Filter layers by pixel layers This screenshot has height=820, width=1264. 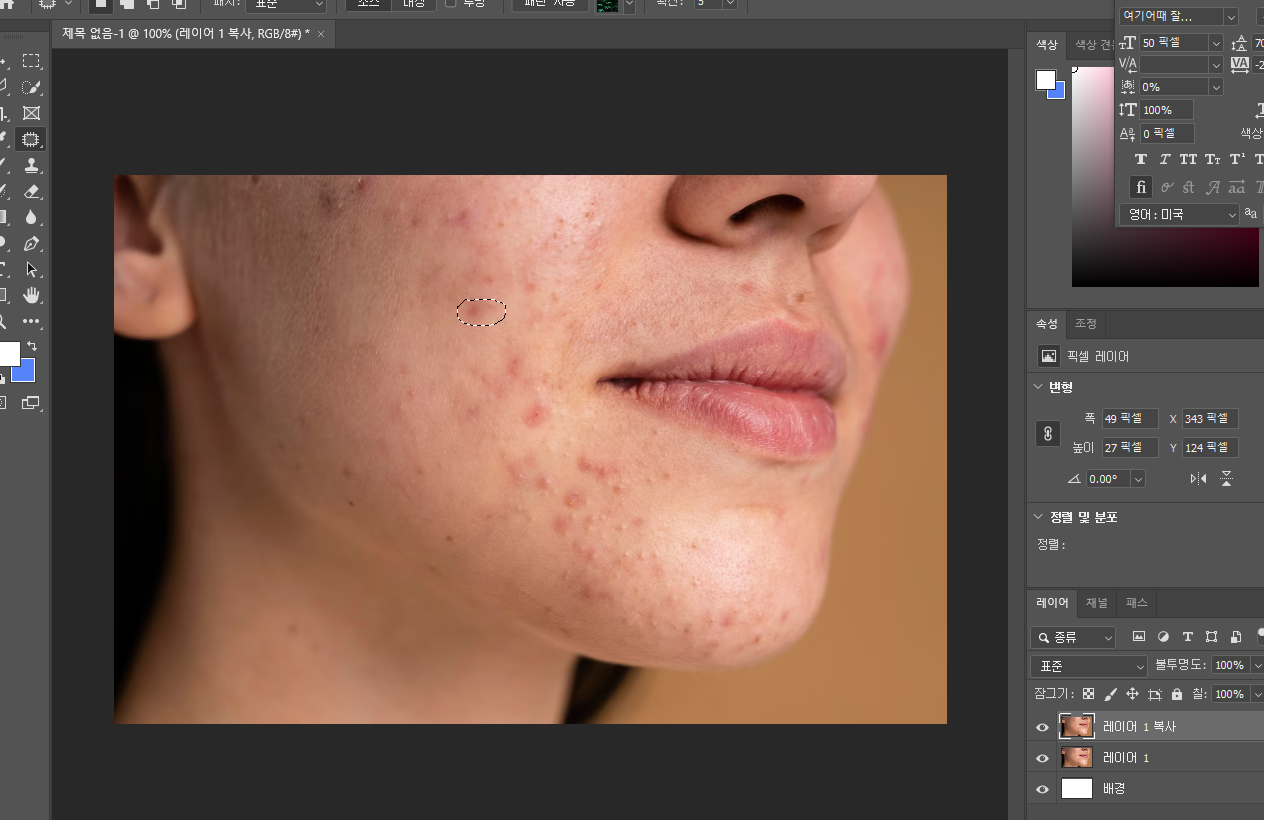pyautogui.click(x=1138, y=637)
